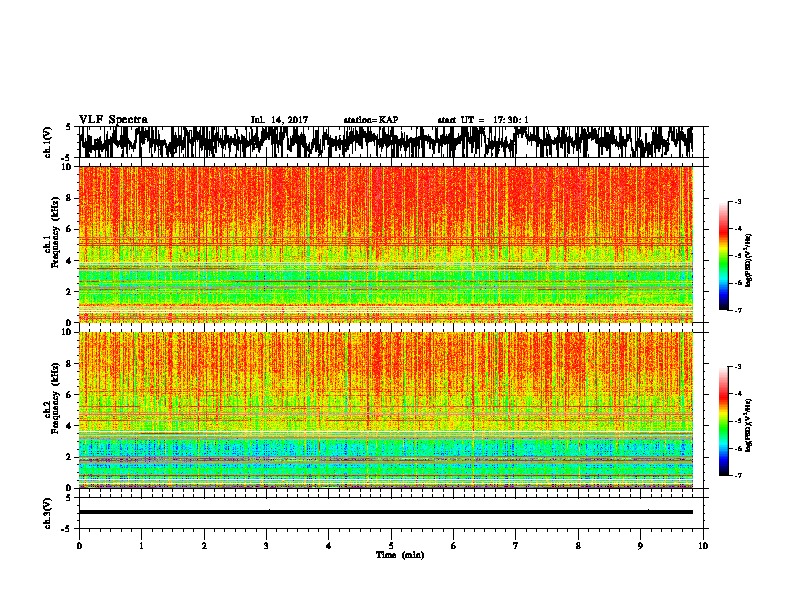Click the time axis tick label "8"
Image resolution: width=792 pixels, height=612 pixels.
click(x=578, y=546)
